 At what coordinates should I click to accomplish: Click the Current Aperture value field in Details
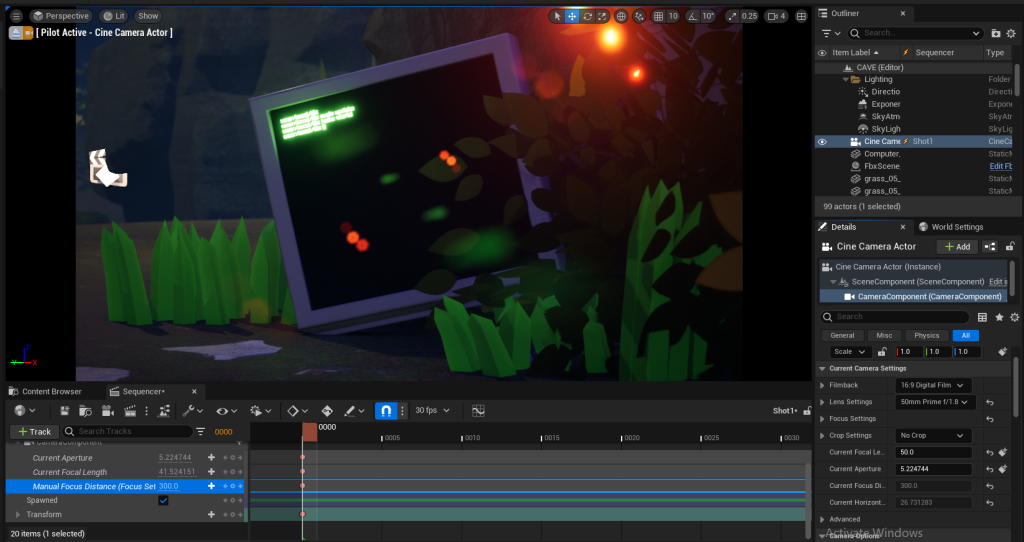coord(934,469)
